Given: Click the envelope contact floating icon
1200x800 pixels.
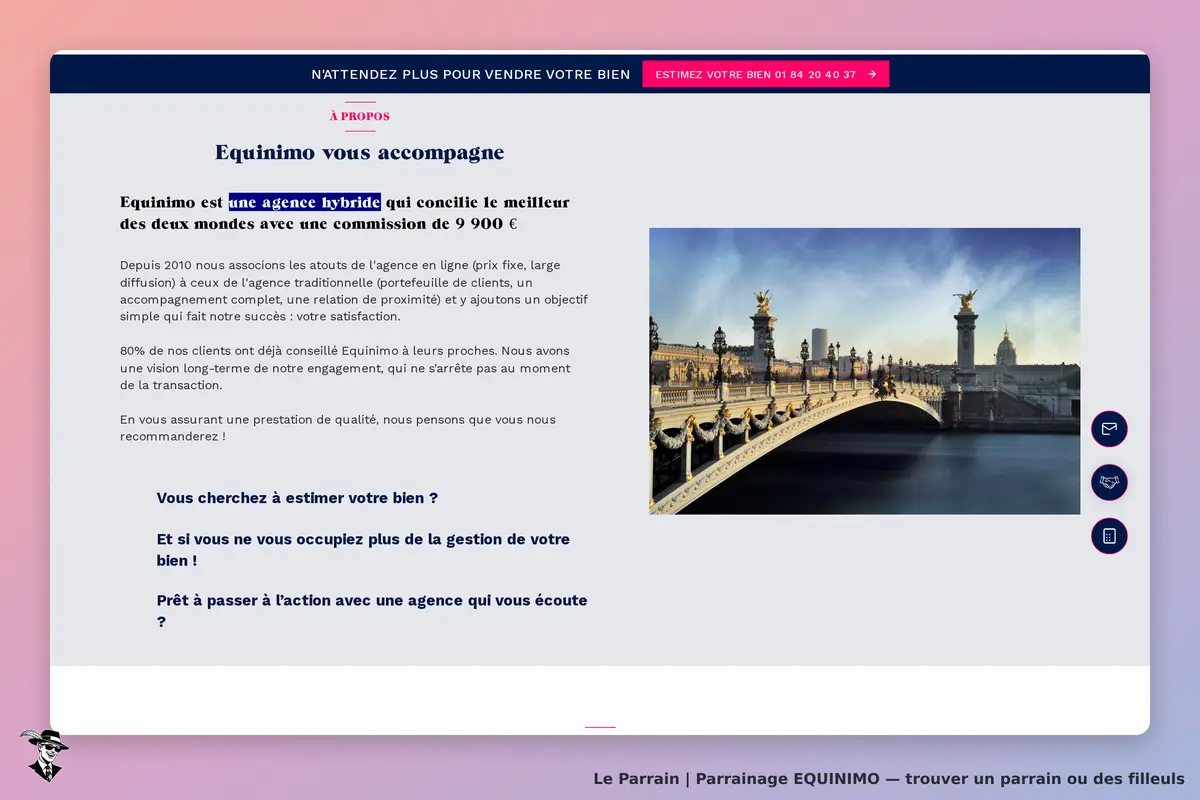Looking at the screenshot, I should 1109,429.
